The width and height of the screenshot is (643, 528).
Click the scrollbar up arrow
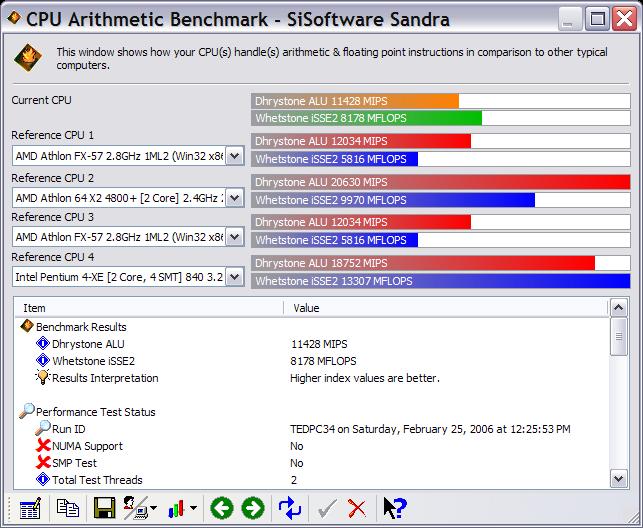point(619,307)
